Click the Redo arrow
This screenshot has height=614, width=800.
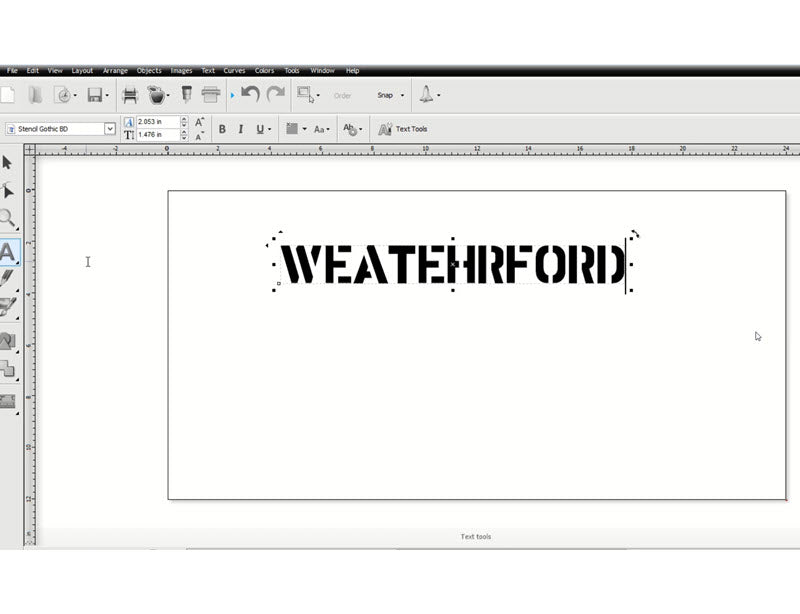276,94
